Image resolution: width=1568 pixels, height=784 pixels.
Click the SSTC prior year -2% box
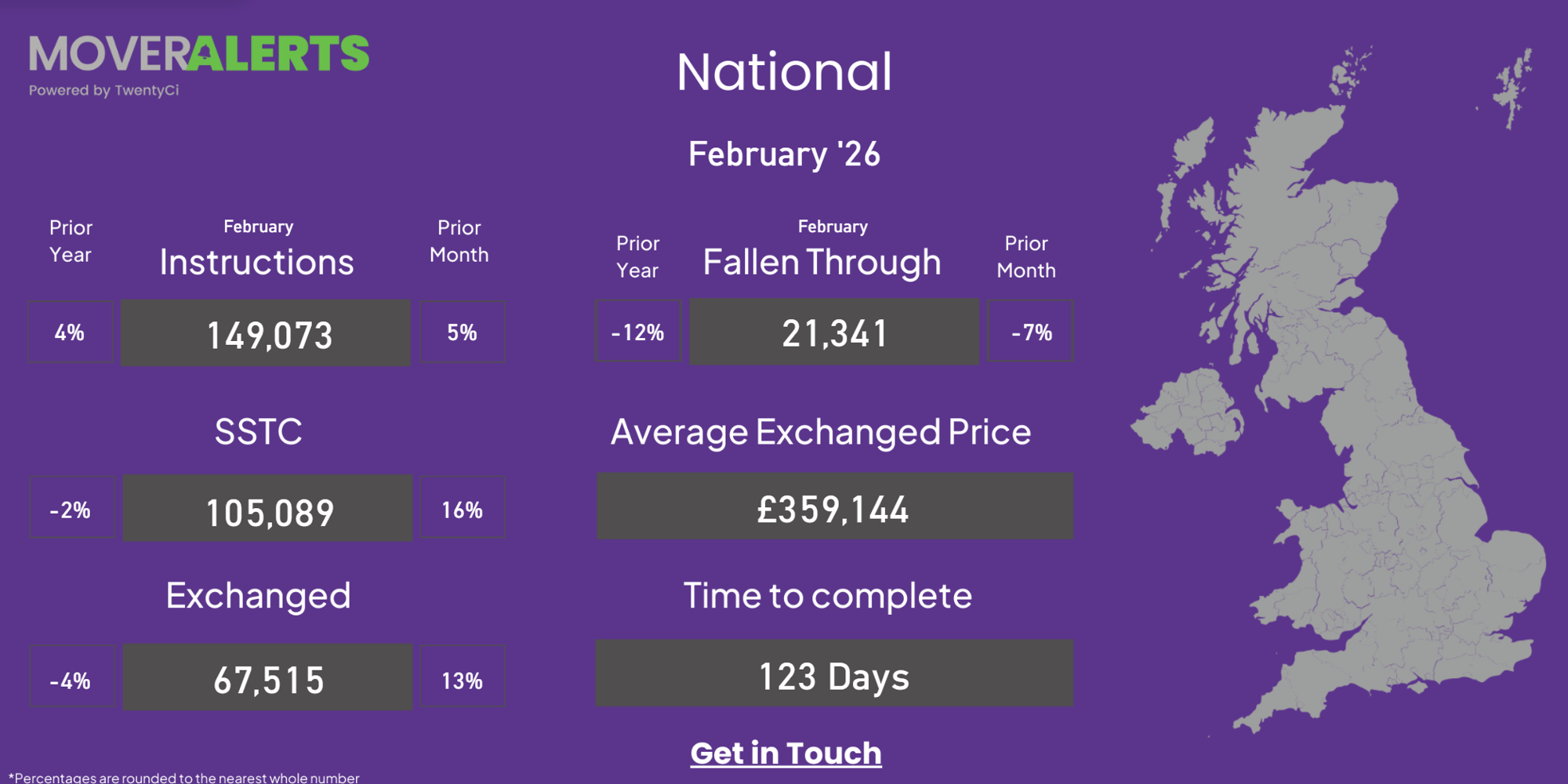pyautogui.click(x=71, y=509)
